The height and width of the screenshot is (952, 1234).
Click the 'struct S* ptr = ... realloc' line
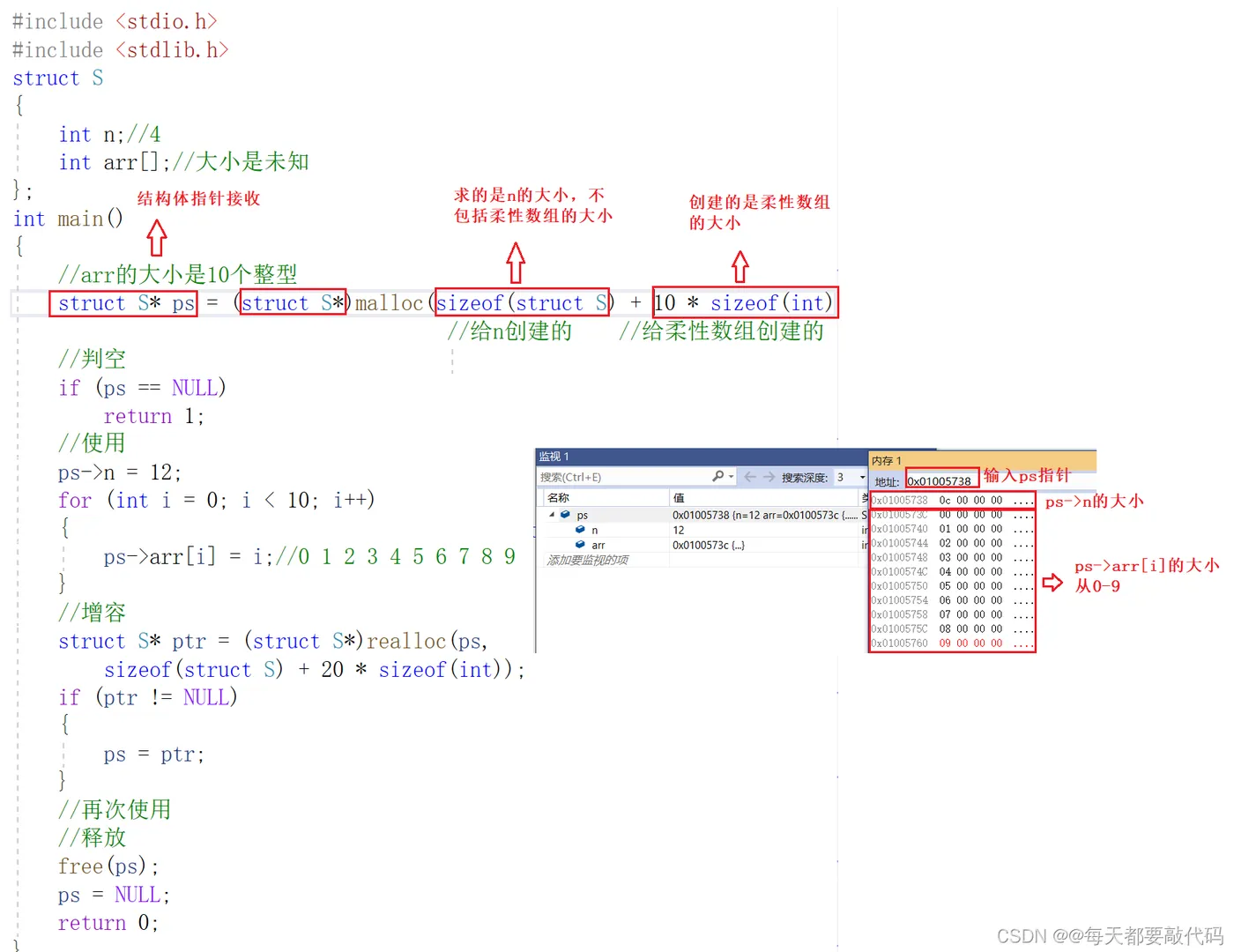click(x=273, y=642)
